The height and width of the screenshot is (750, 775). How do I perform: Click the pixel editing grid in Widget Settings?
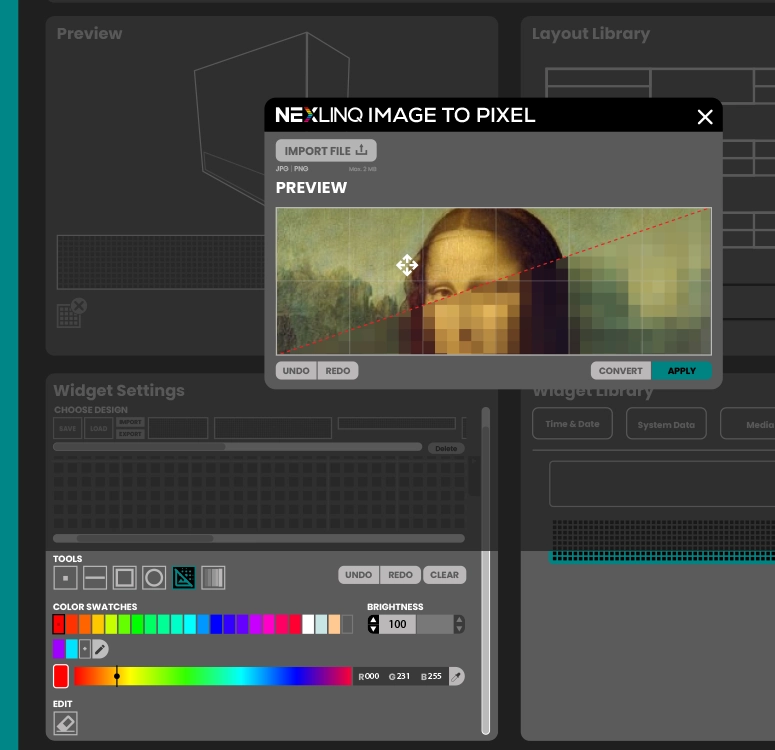(x=258, y=493)
